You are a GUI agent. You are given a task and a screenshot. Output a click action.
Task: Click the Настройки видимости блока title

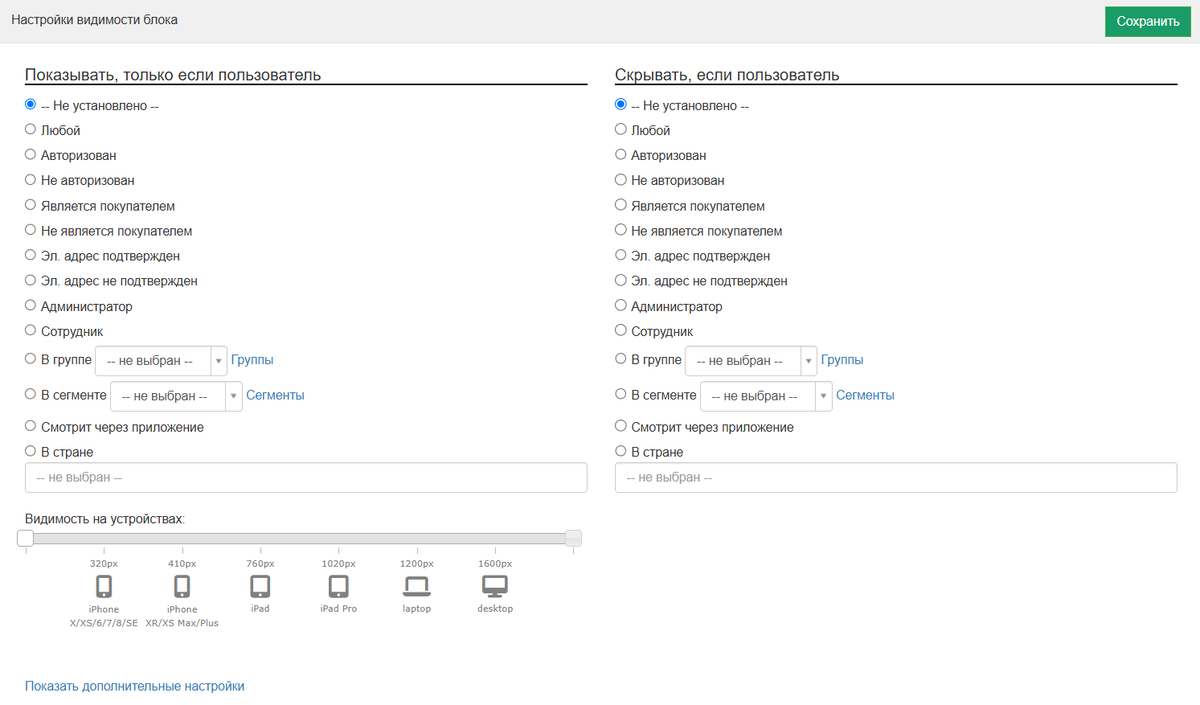(x=94, y=20)
